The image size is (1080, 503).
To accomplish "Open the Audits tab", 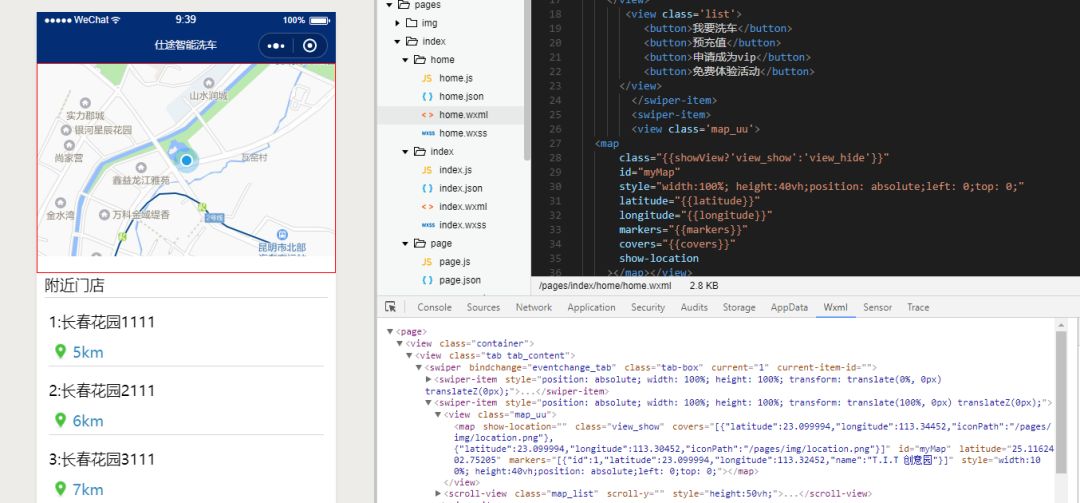I will tap(694, 307).
